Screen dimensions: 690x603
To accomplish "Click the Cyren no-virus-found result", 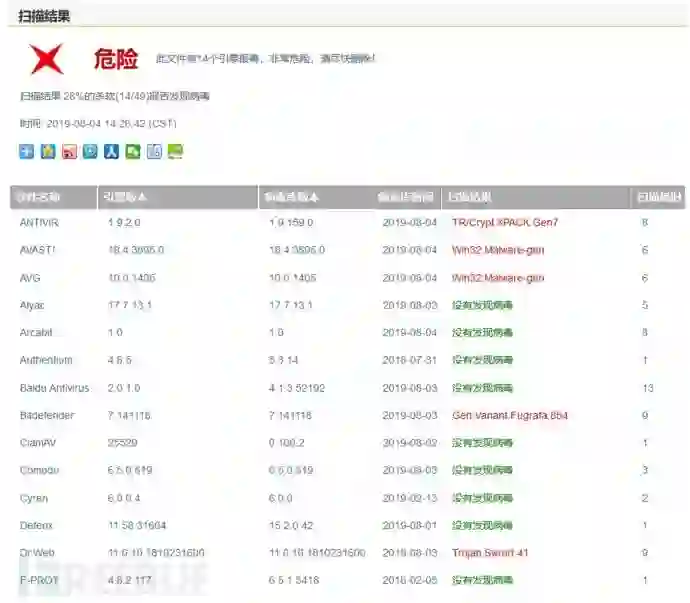I will point(482,498).
